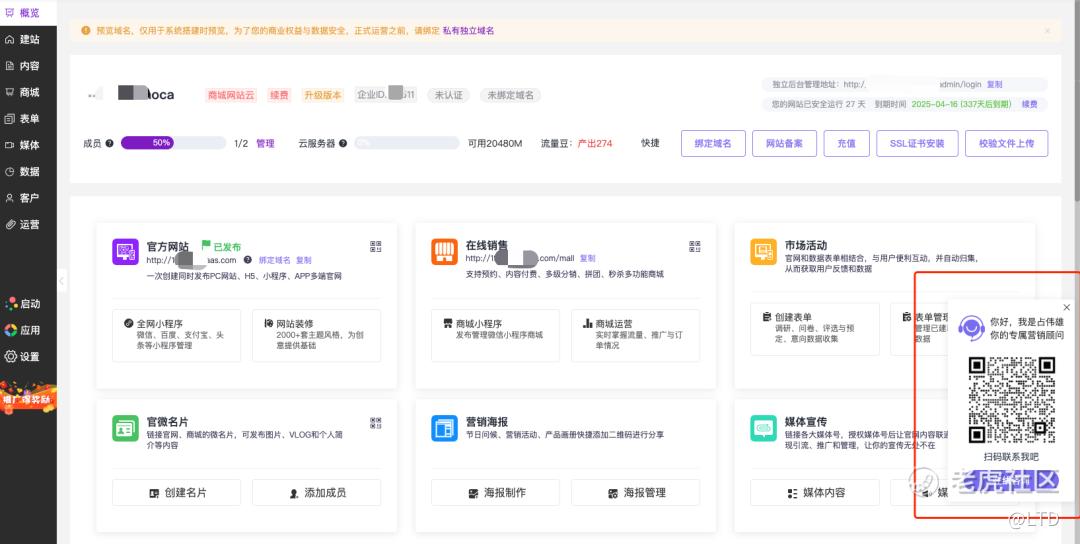Click the 成员 50% progress bar

(x=172, y=143)
